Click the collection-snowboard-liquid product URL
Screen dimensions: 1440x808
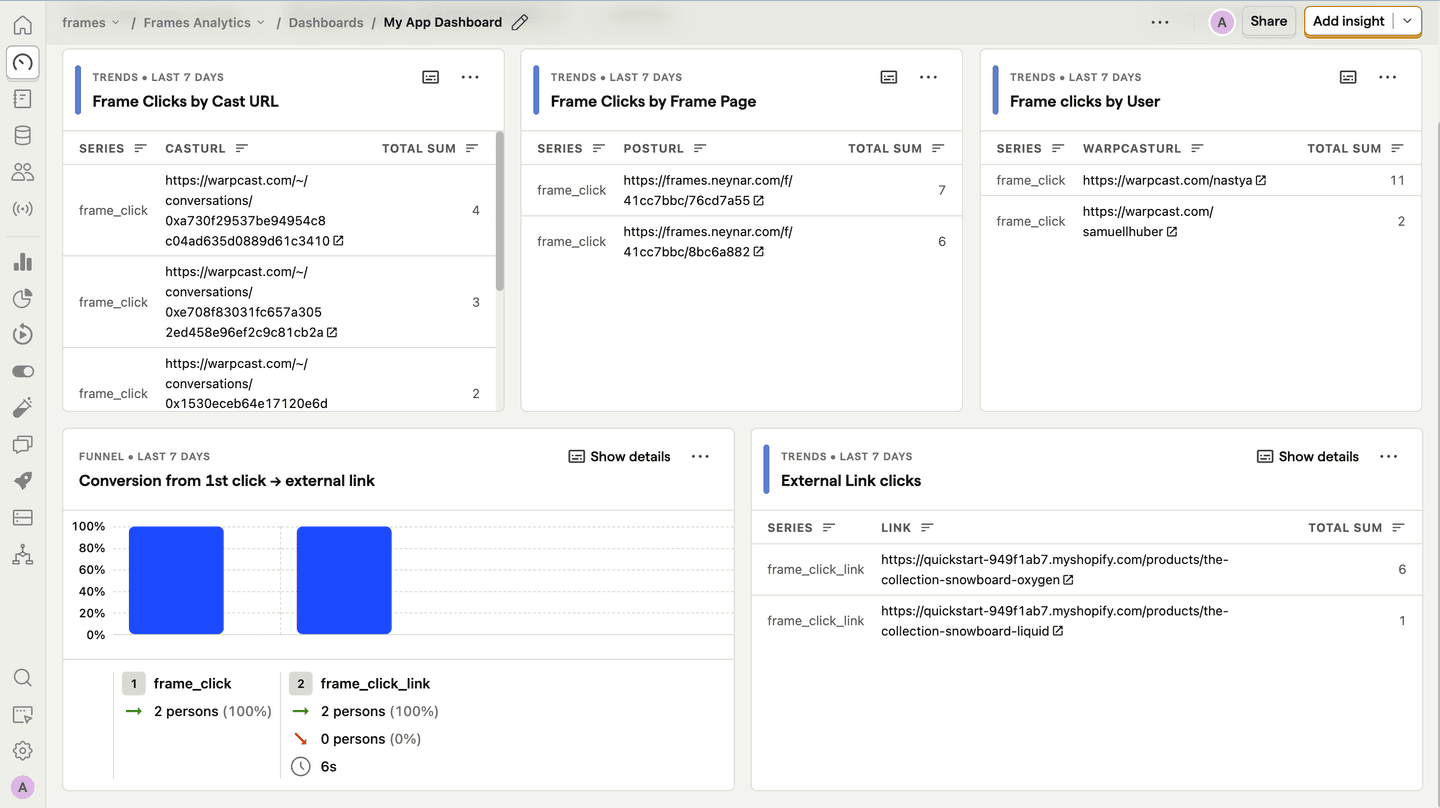pyautogui.click(x=1054, y=621)
